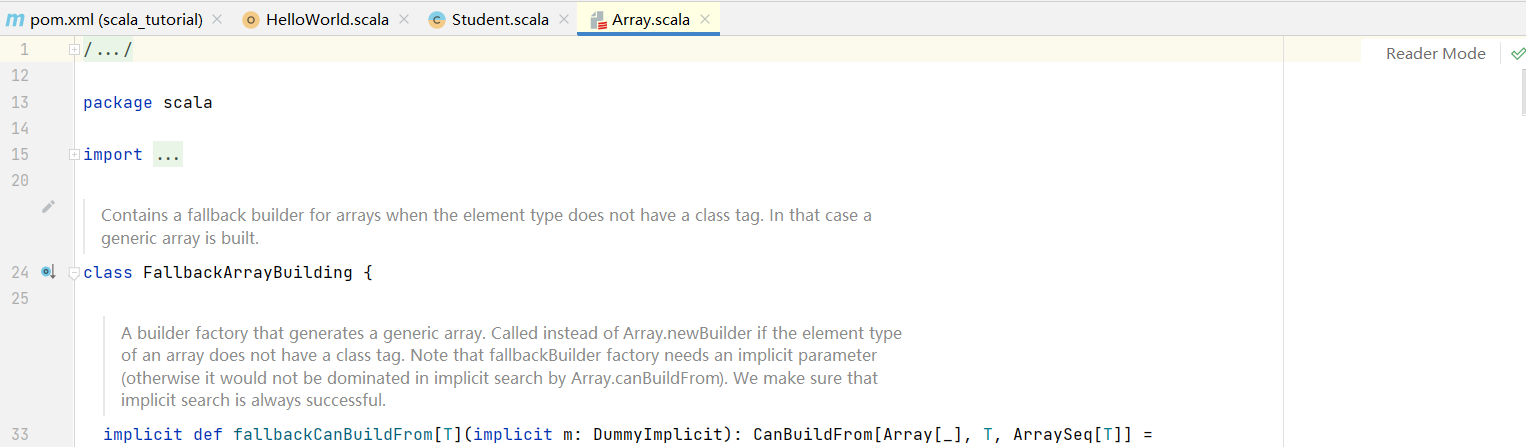Screen dimensions: 1526x447
Task: Click the implementations gutter icon on line 24
Action: [x=47, y=272]
